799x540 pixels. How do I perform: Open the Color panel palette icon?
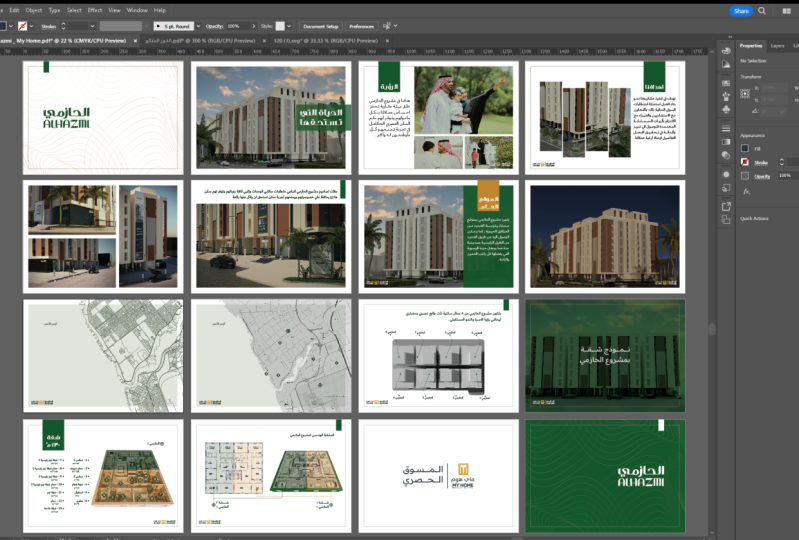726,51
